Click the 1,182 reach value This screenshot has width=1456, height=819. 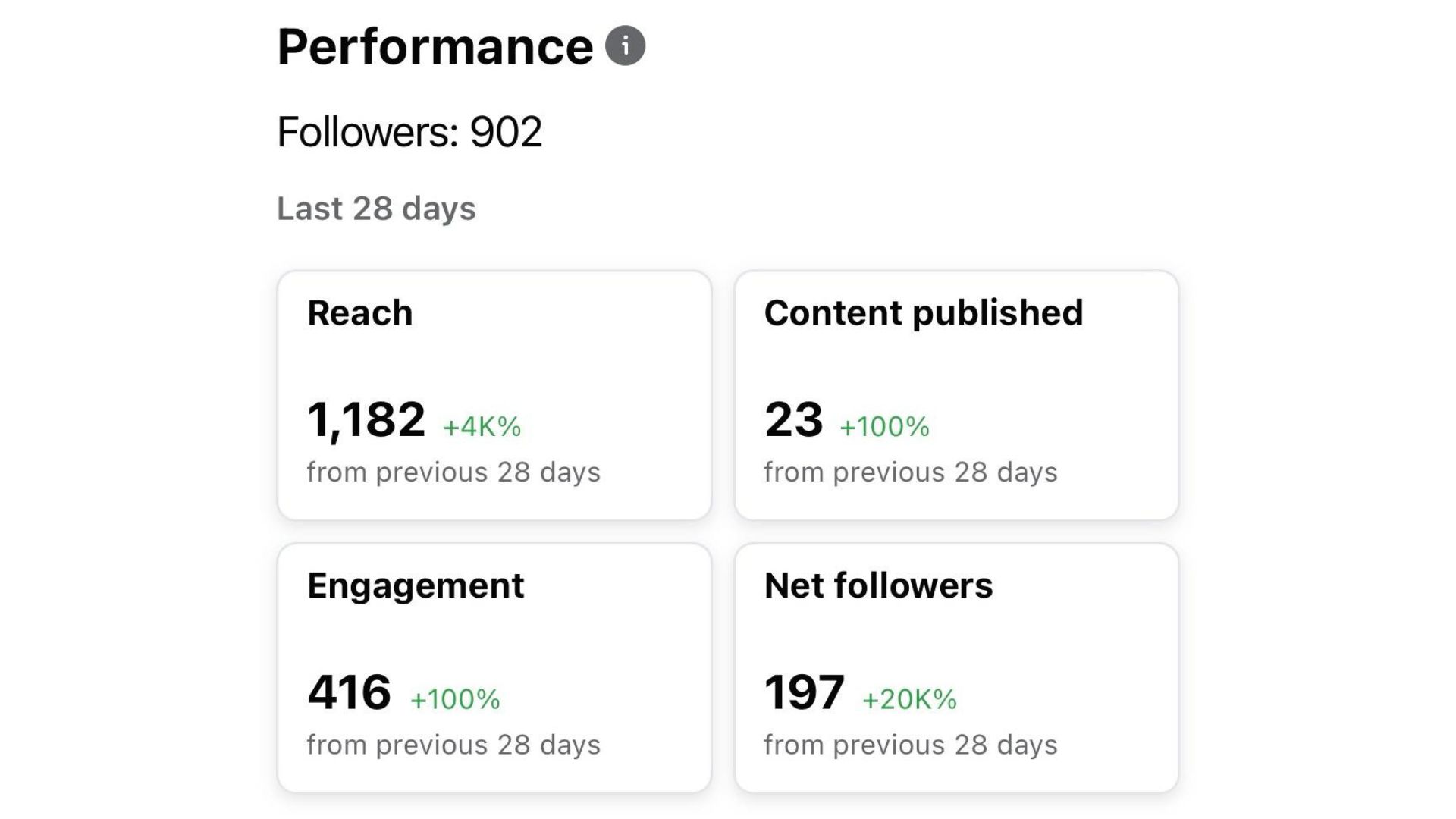pyautogui.click(x=366, y=419)
